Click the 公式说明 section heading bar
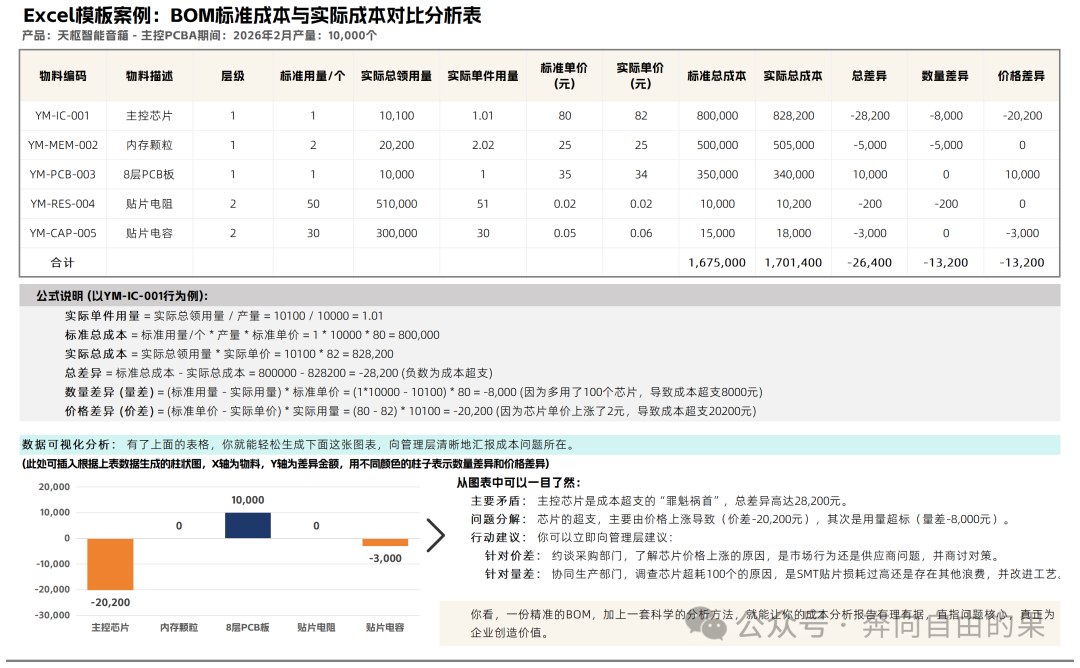This screenshot has width=1080, height=668. click(539, 295)
